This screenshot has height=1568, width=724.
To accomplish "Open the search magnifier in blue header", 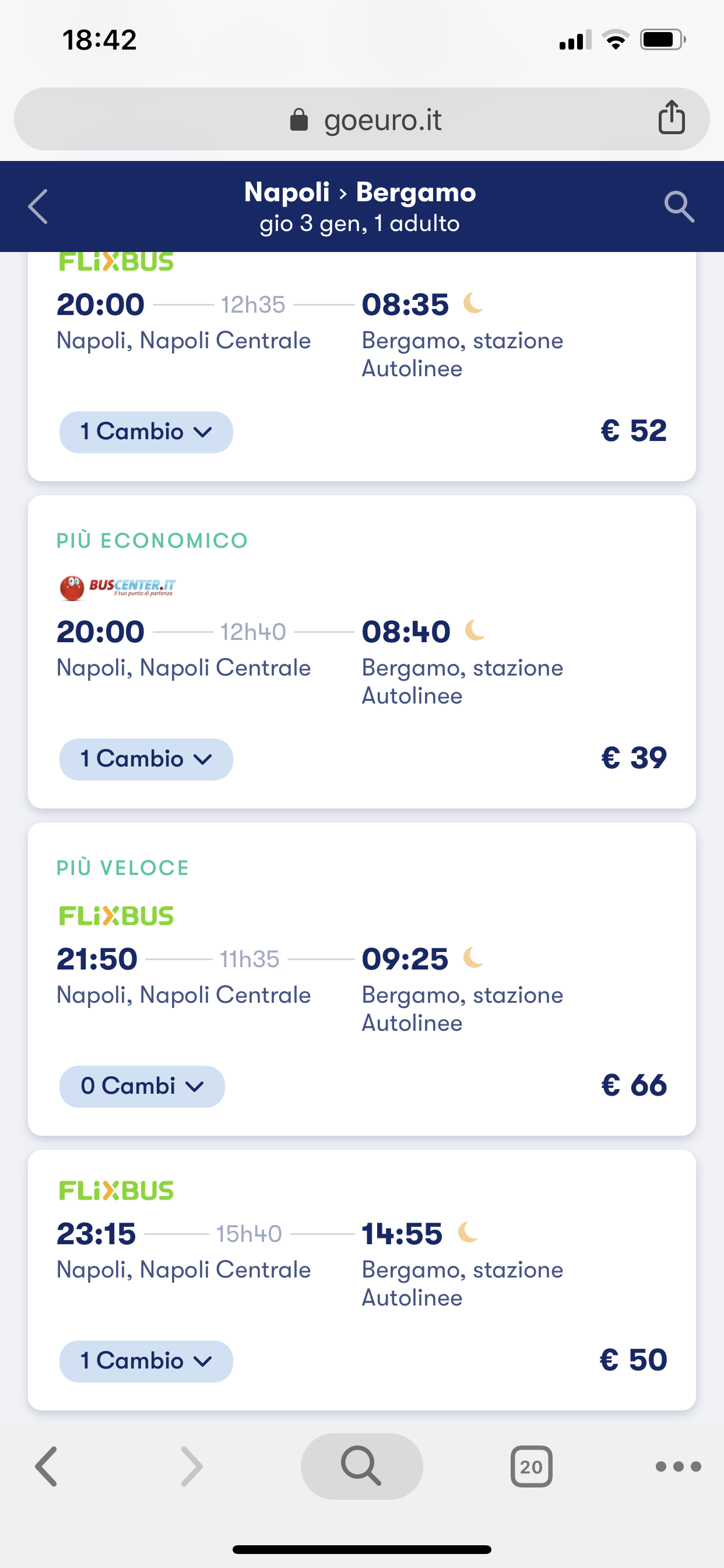I will point(679,207).
